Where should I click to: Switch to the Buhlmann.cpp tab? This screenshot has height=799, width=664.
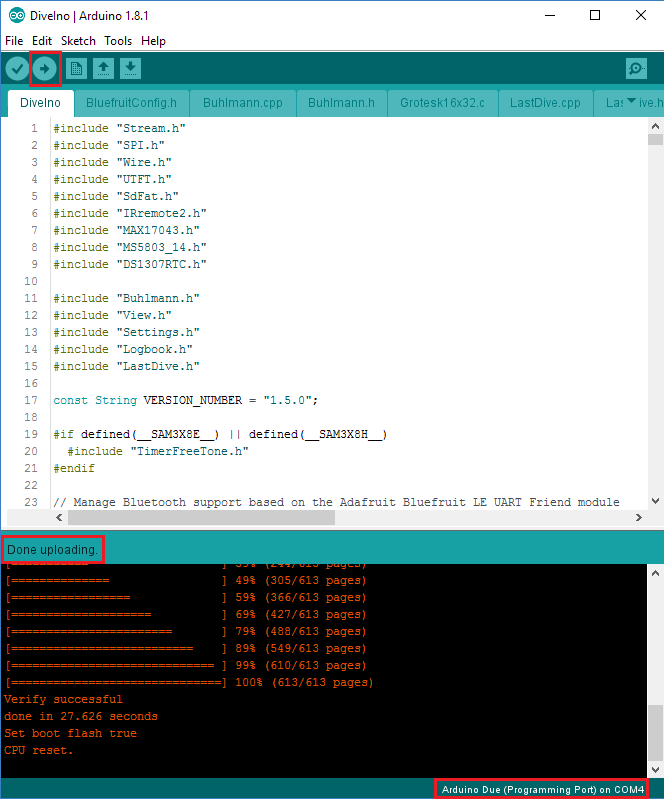coord(243,103)
